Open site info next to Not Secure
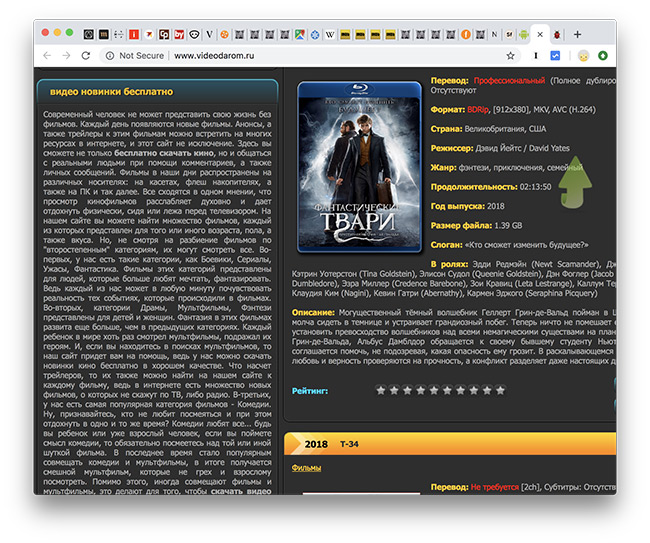Image resolution: width=650 pixels, height=543 pixels. (109, 56)
